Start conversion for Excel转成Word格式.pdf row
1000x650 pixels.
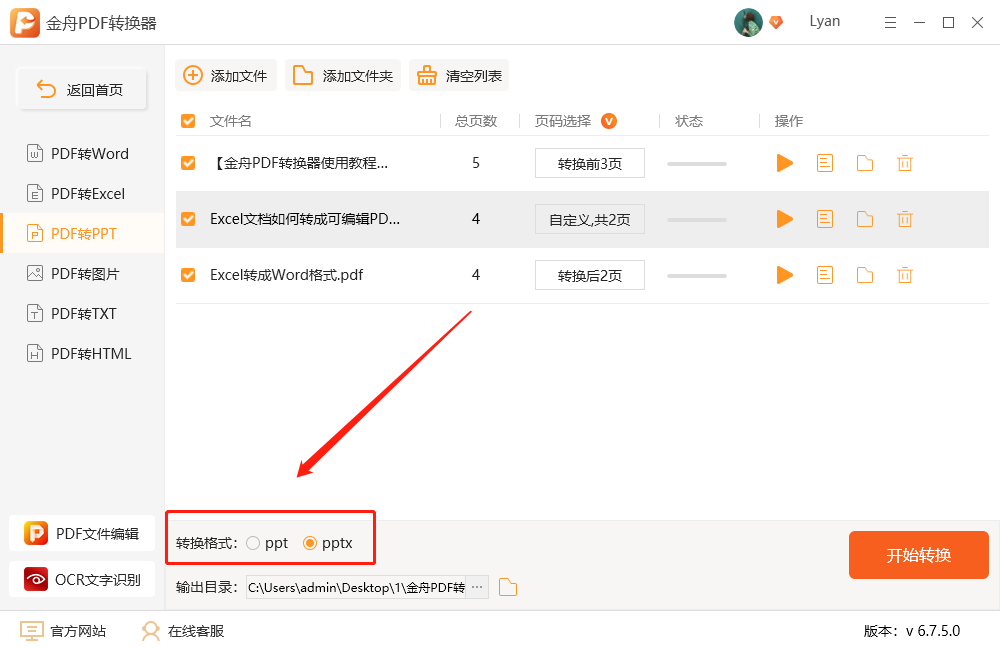pos(784,276)
